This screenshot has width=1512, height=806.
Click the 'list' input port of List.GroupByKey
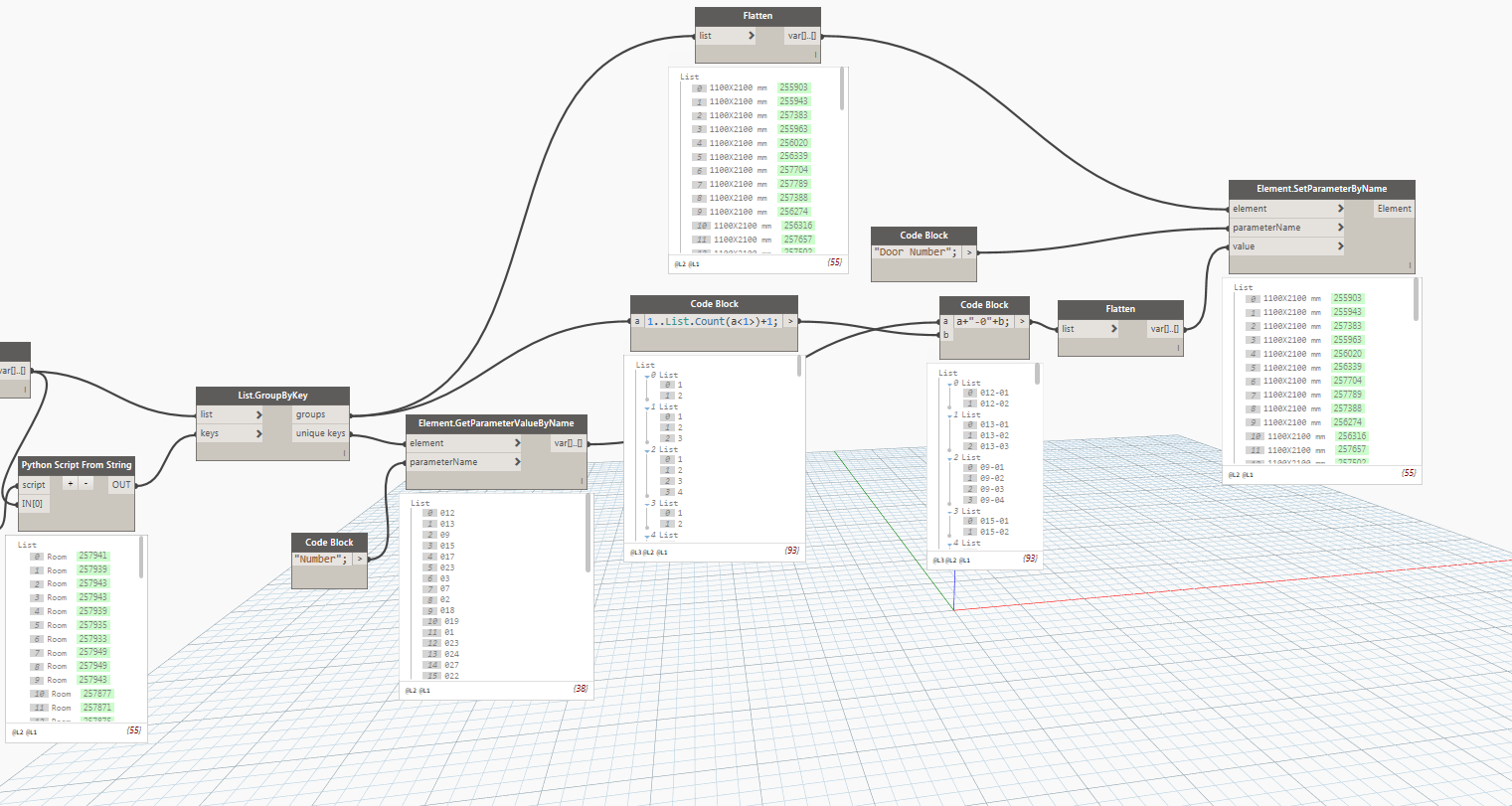231,414
